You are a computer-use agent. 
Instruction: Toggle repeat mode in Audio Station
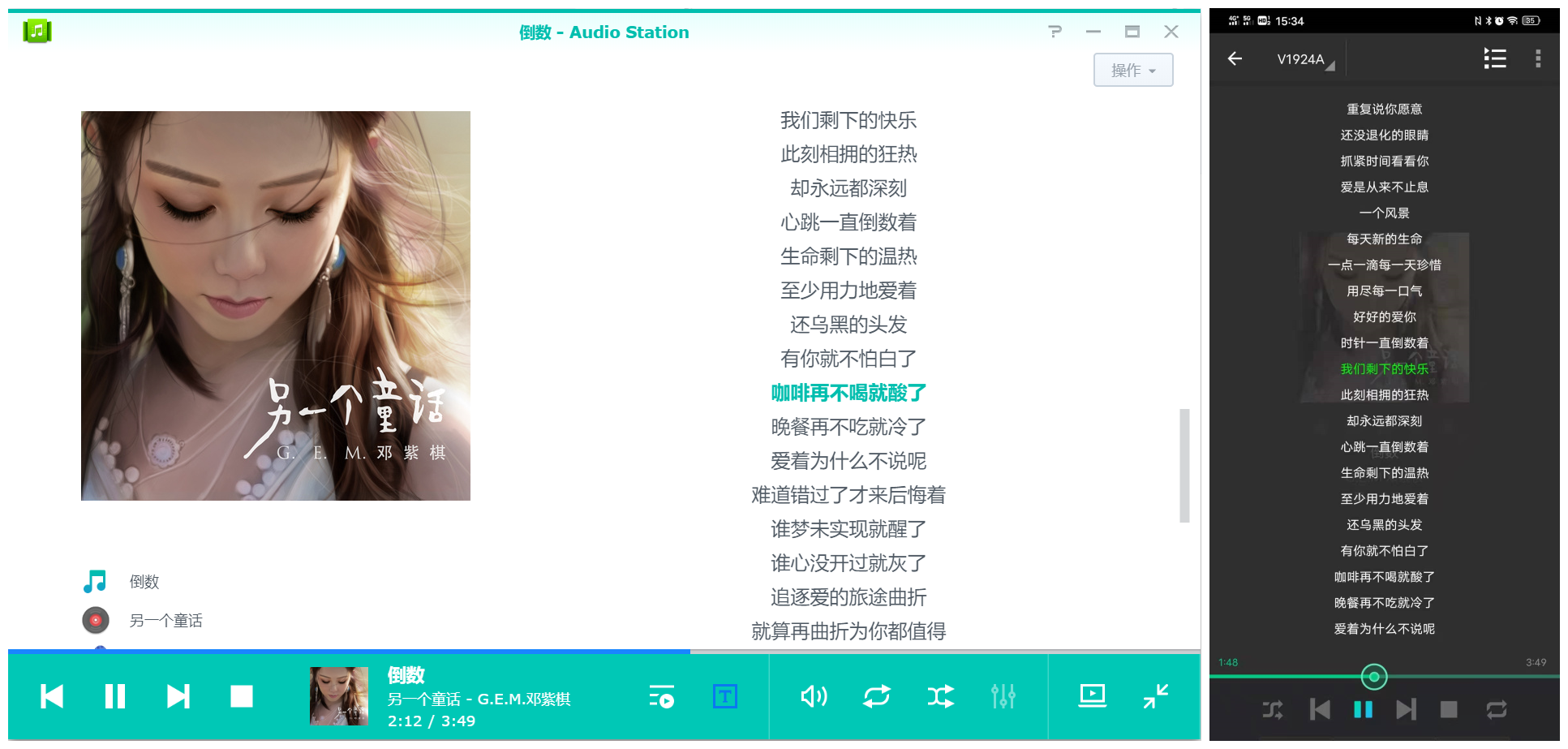coord(877,696)
